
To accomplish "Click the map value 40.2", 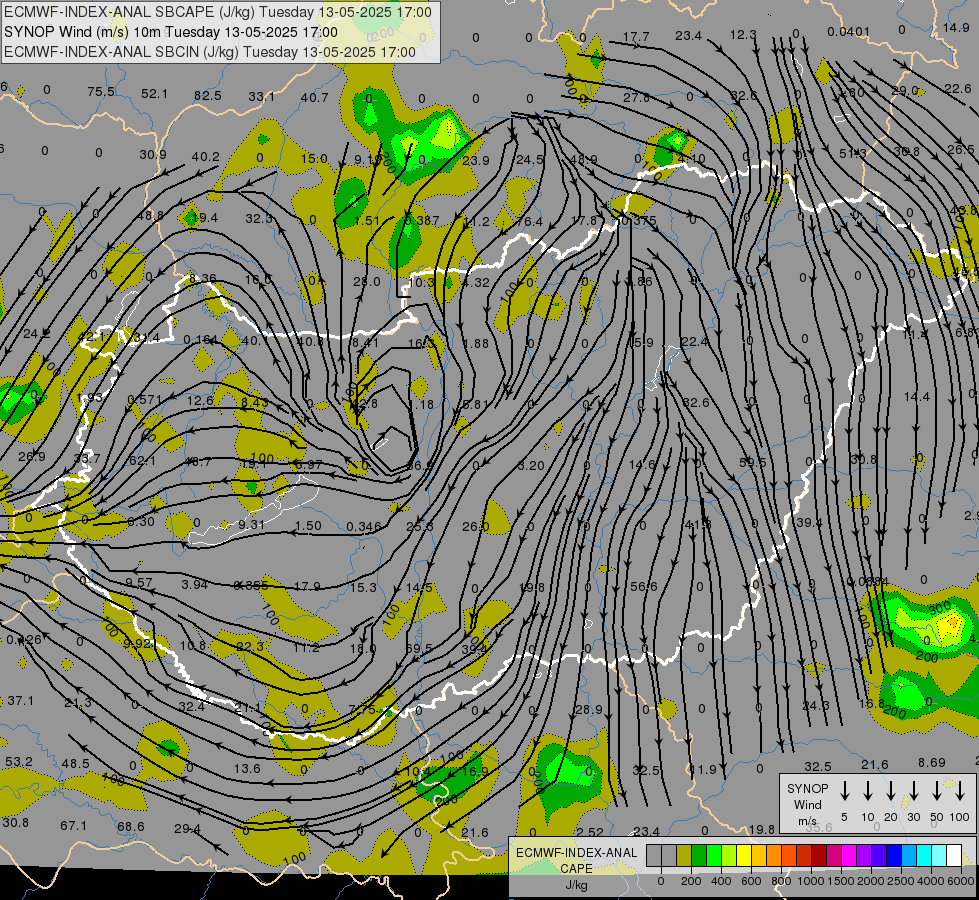I will point(205,157).
